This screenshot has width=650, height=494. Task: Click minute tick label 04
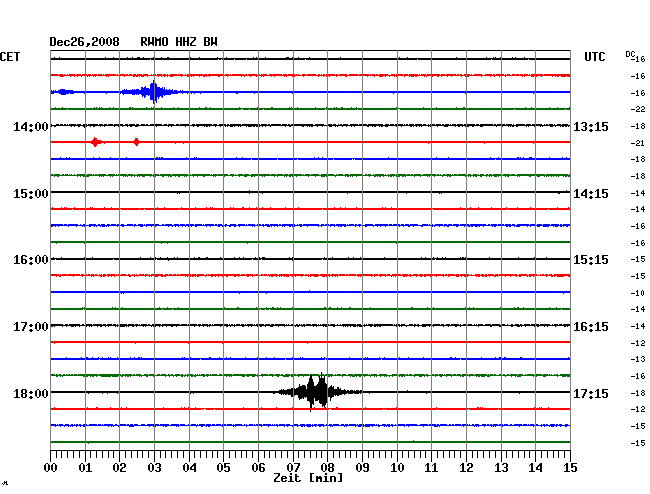189,468
